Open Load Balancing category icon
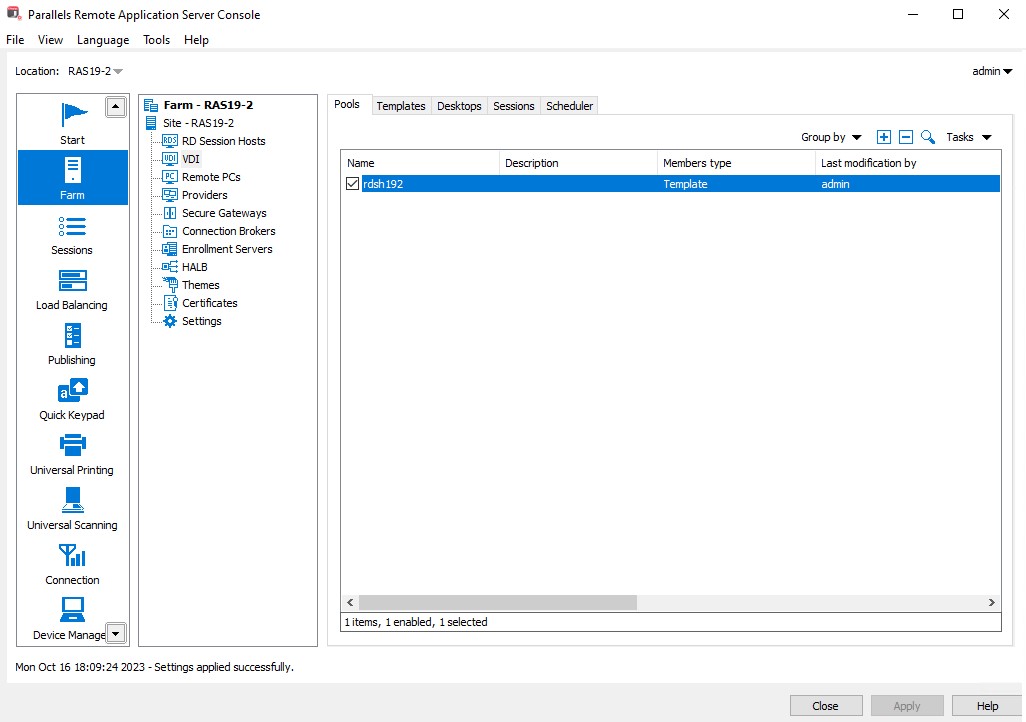Viewport: 1026px width, 722px height. coord(73,281)
